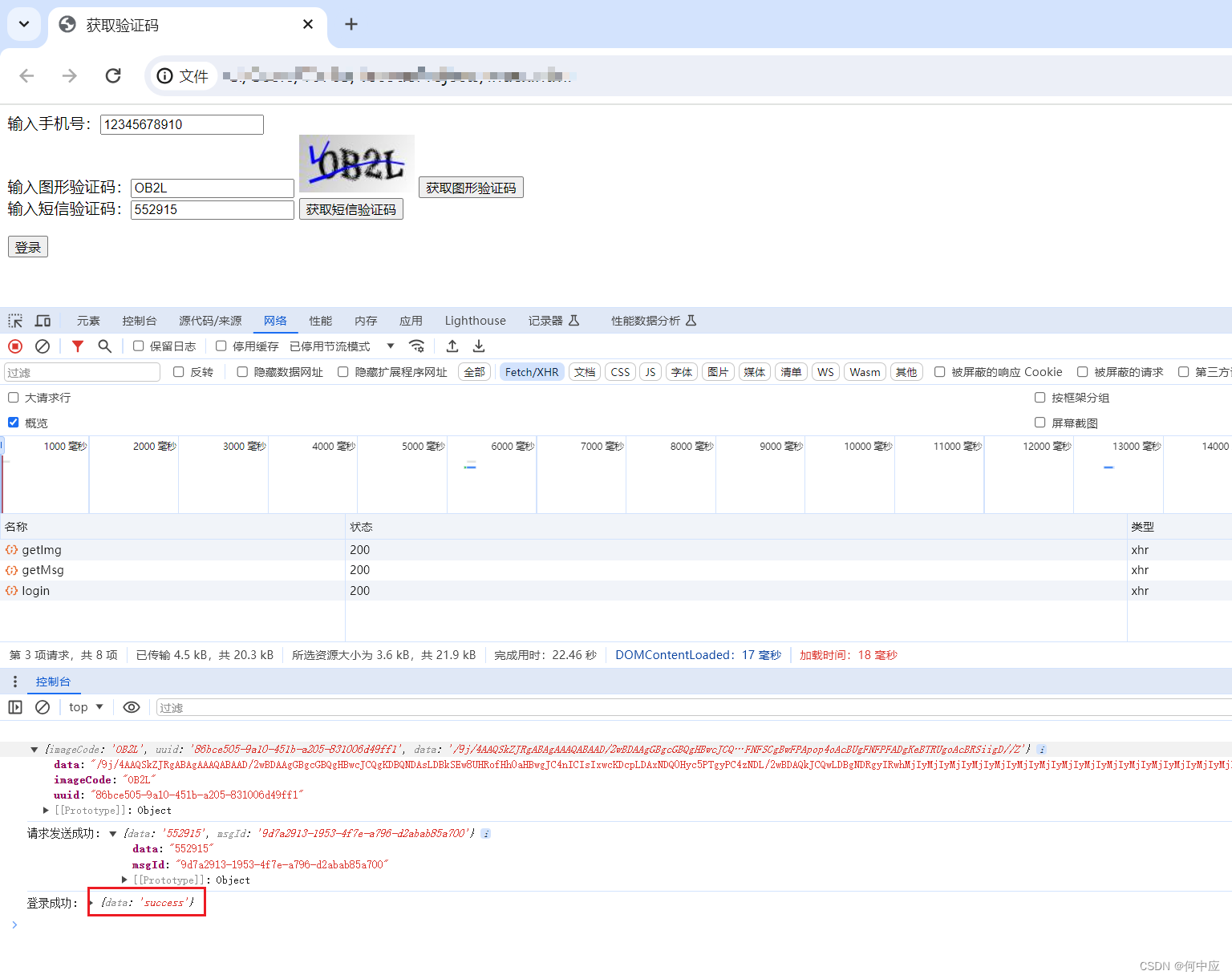Viewport: 1232px width, 979px height.
Task: Click the info icon after imageCode object
Action: 1041,750
